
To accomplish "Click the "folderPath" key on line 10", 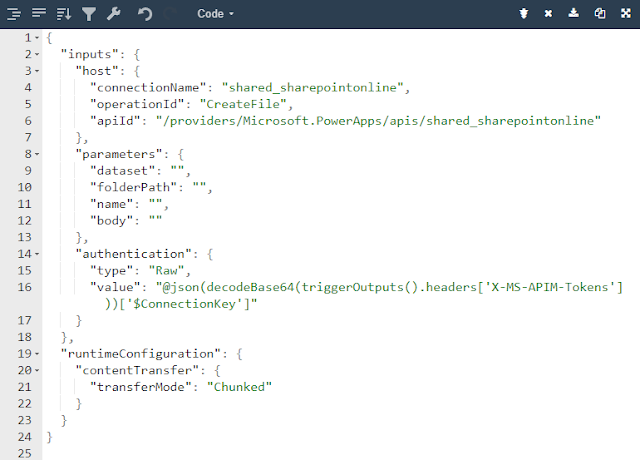I will point(133,187).
